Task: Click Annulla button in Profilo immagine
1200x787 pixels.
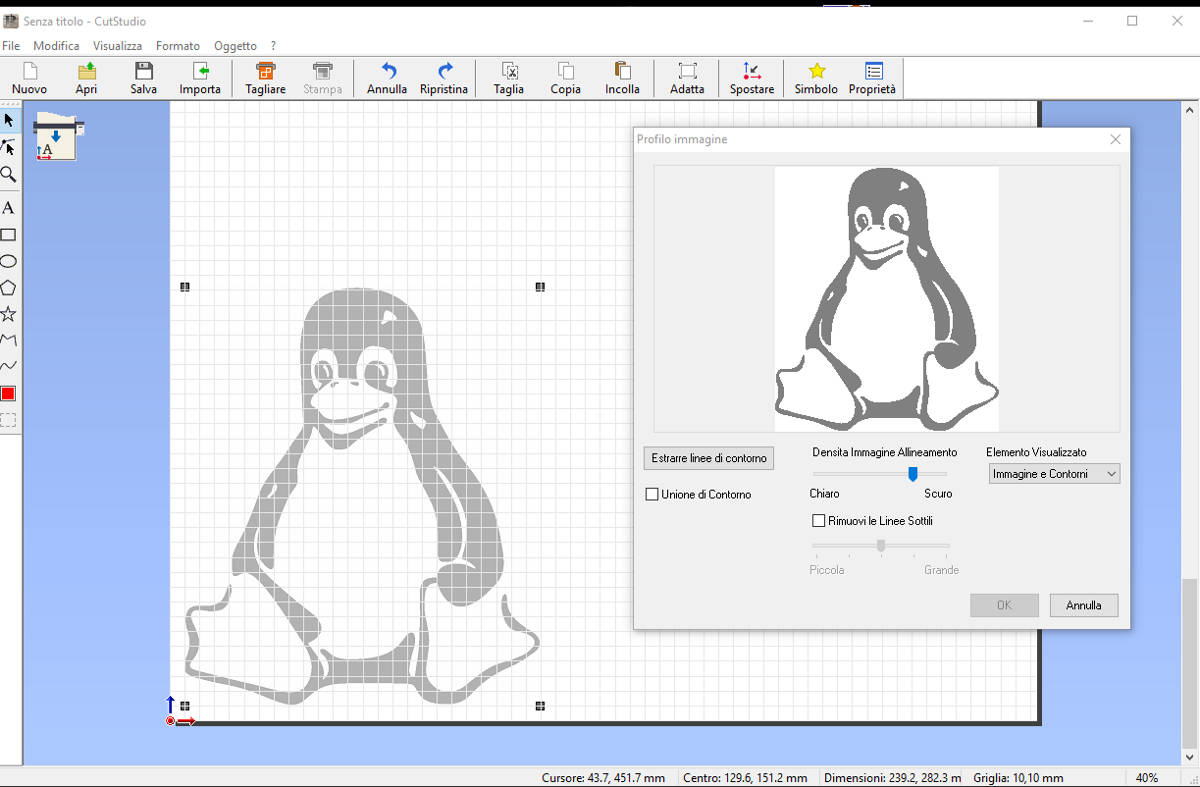Action: click(x=1084, y=605)
